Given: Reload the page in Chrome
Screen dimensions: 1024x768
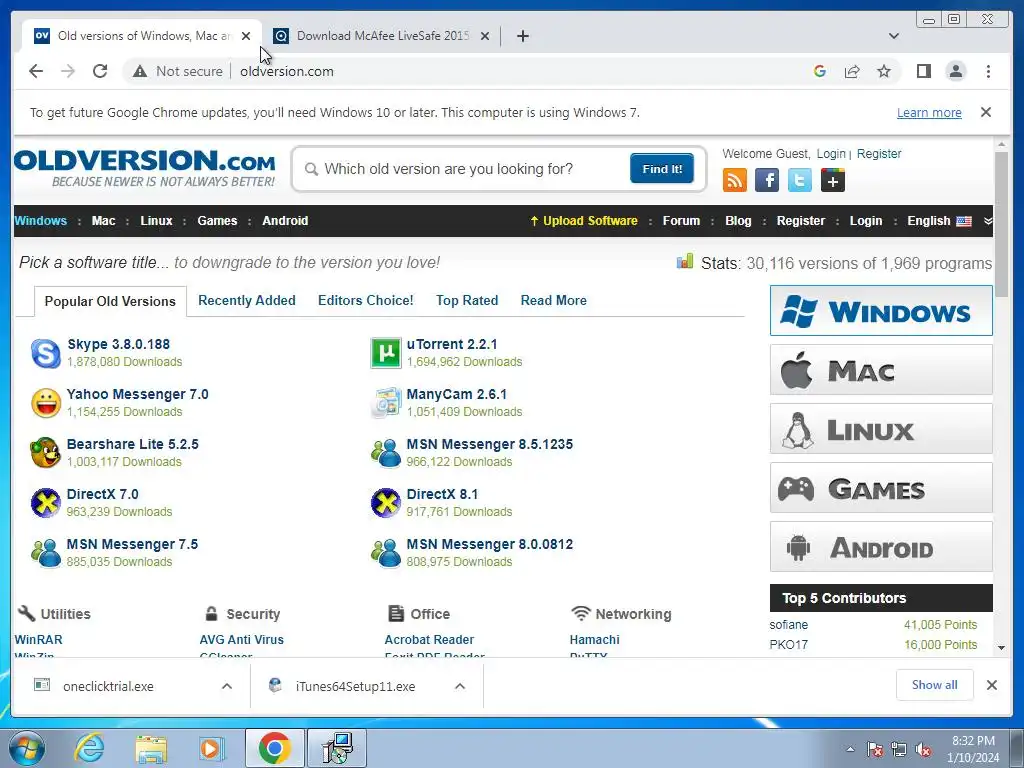Looking at the screenshot, I should (100, 71).
